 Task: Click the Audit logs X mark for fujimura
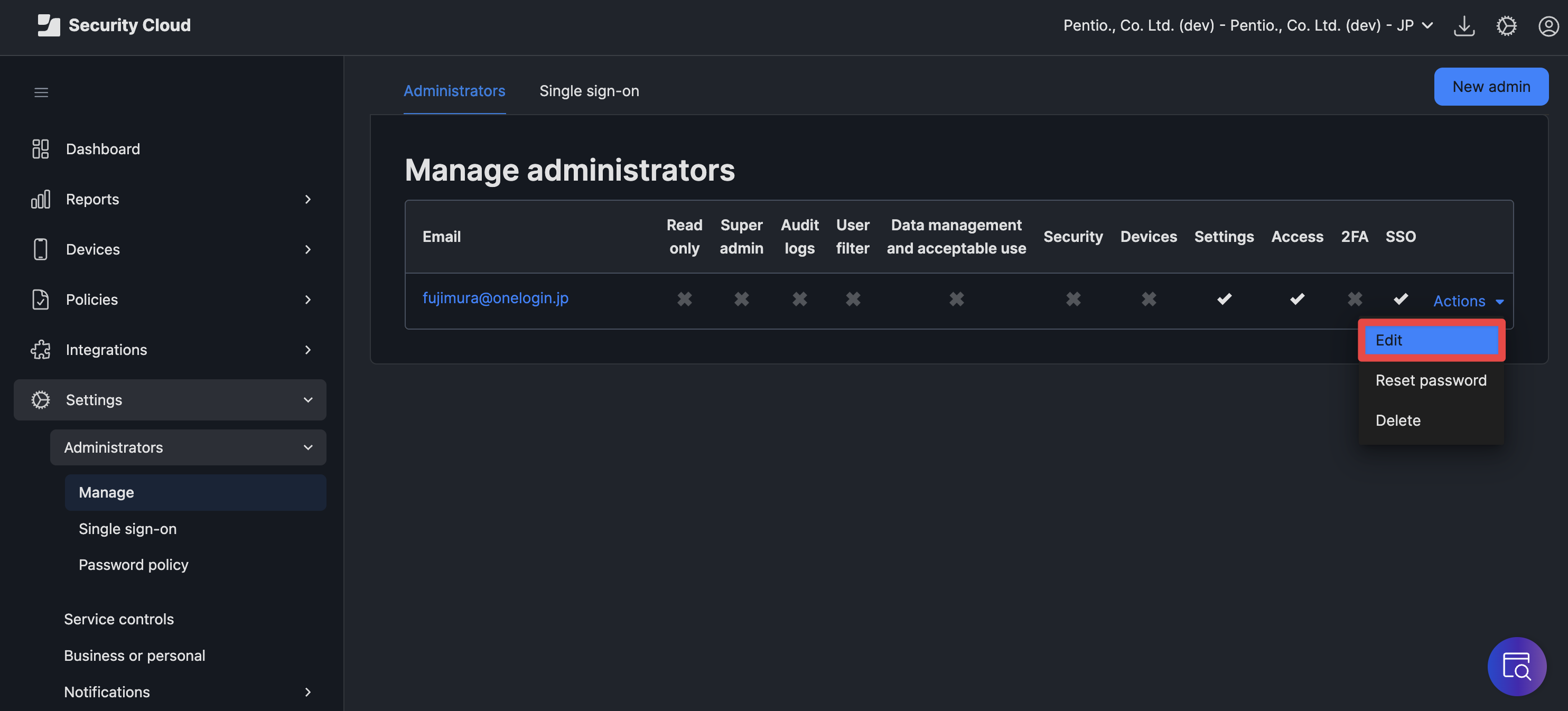(x=799, y=298)
